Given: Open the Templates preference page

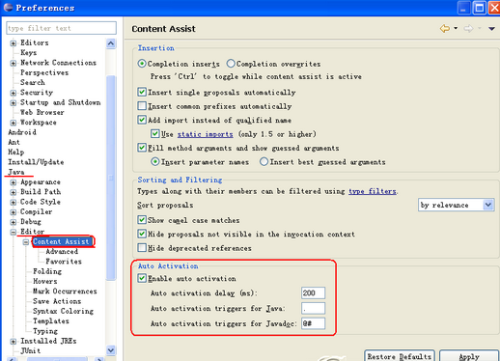Looking at the screenshot, I should [51, 321].
